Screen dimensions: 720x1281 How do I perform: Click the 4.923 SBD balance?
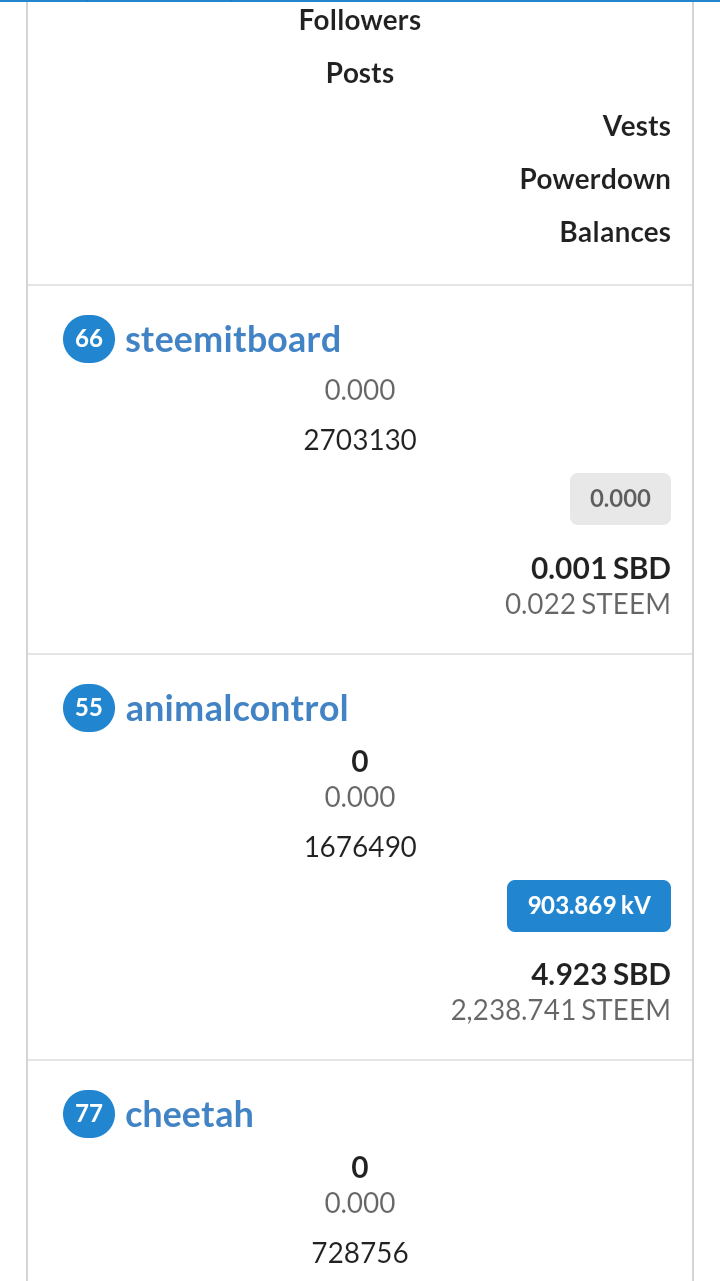pos(600,974)
